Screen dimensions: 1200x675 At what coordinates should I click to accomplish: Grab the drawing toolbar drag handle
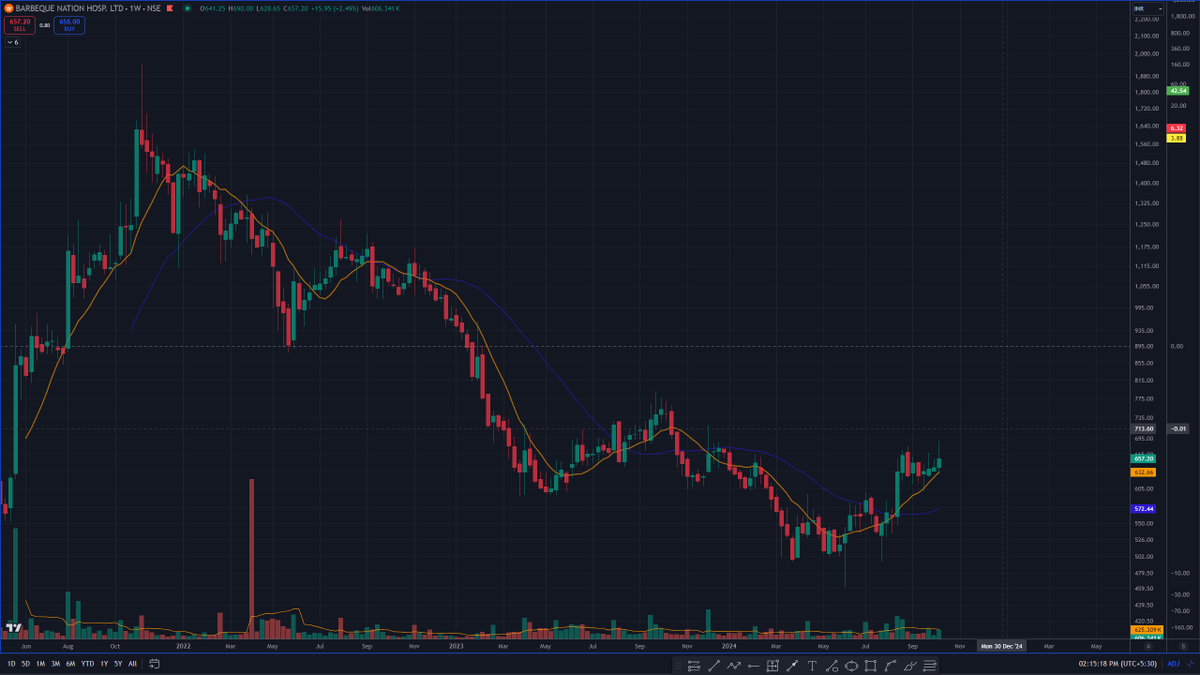[x=678, y=666]
